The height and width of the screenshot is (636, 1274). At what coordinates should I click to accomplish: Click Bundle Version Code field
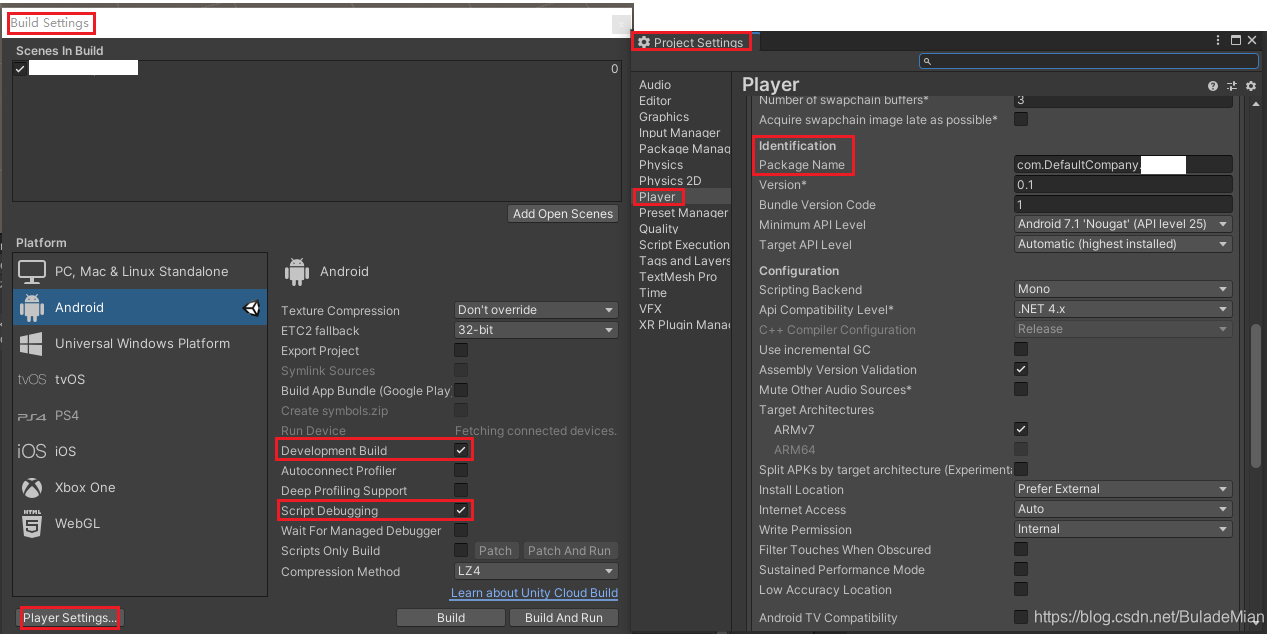1123,204
